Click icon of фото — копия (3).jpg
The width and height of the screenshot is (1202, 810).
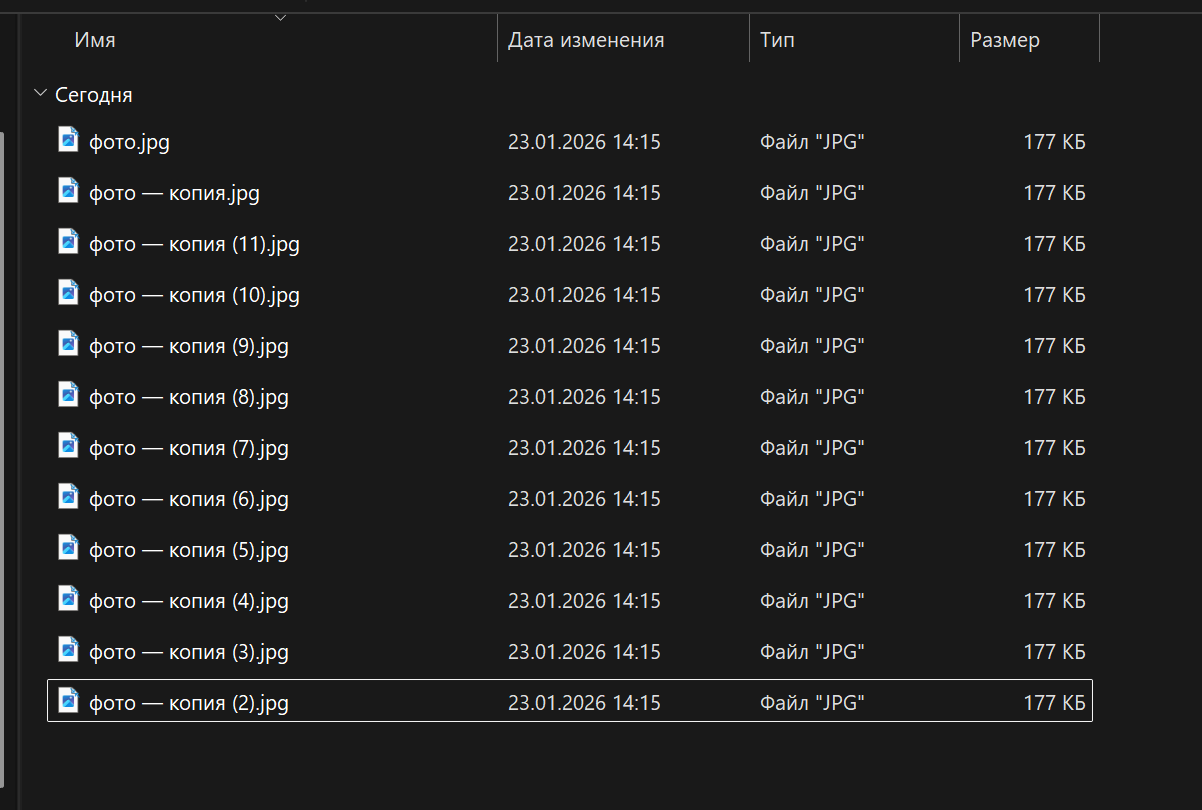coord(68,650)
